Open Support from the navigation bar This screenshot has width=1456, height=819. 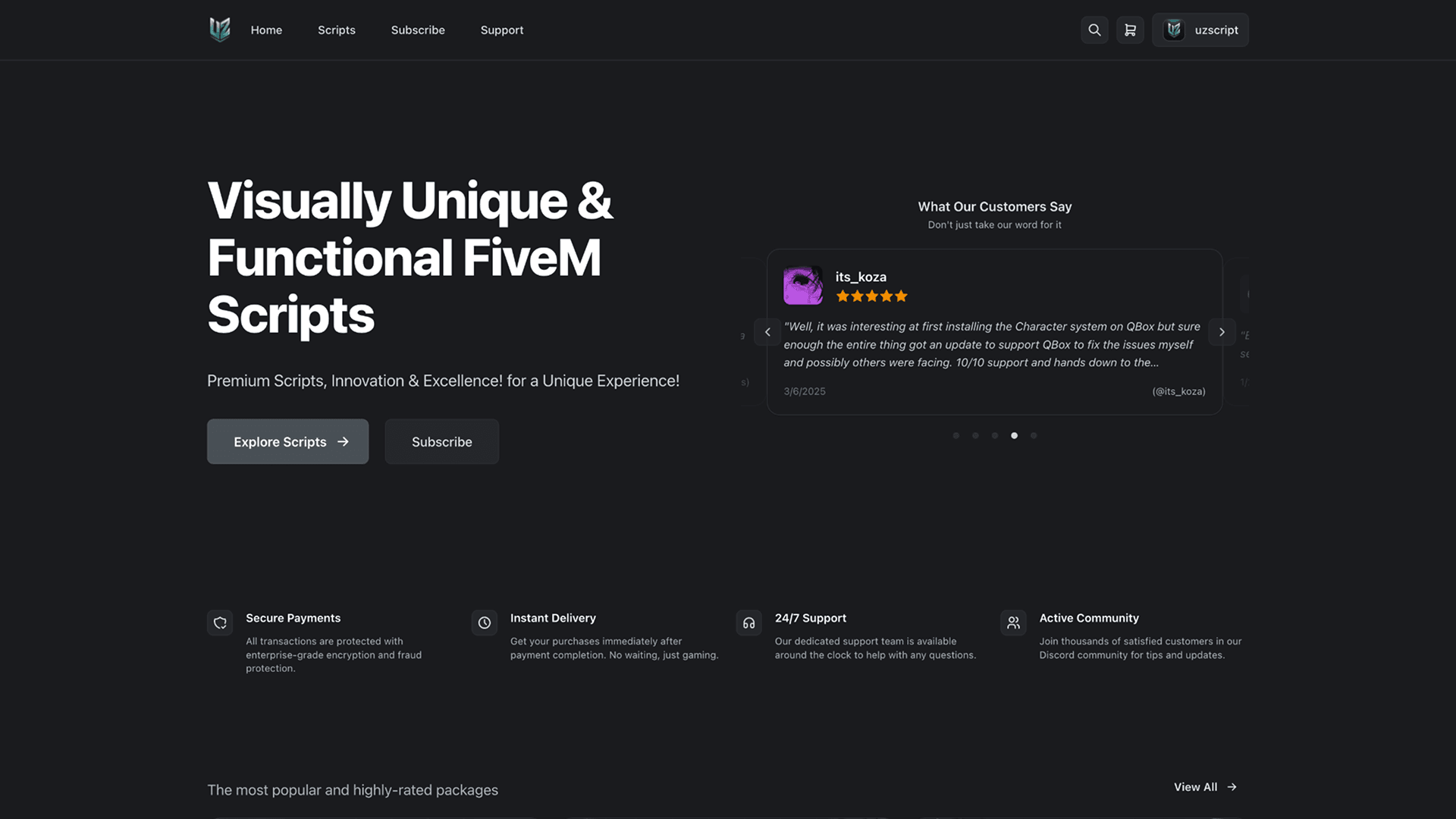coord(502,30)
